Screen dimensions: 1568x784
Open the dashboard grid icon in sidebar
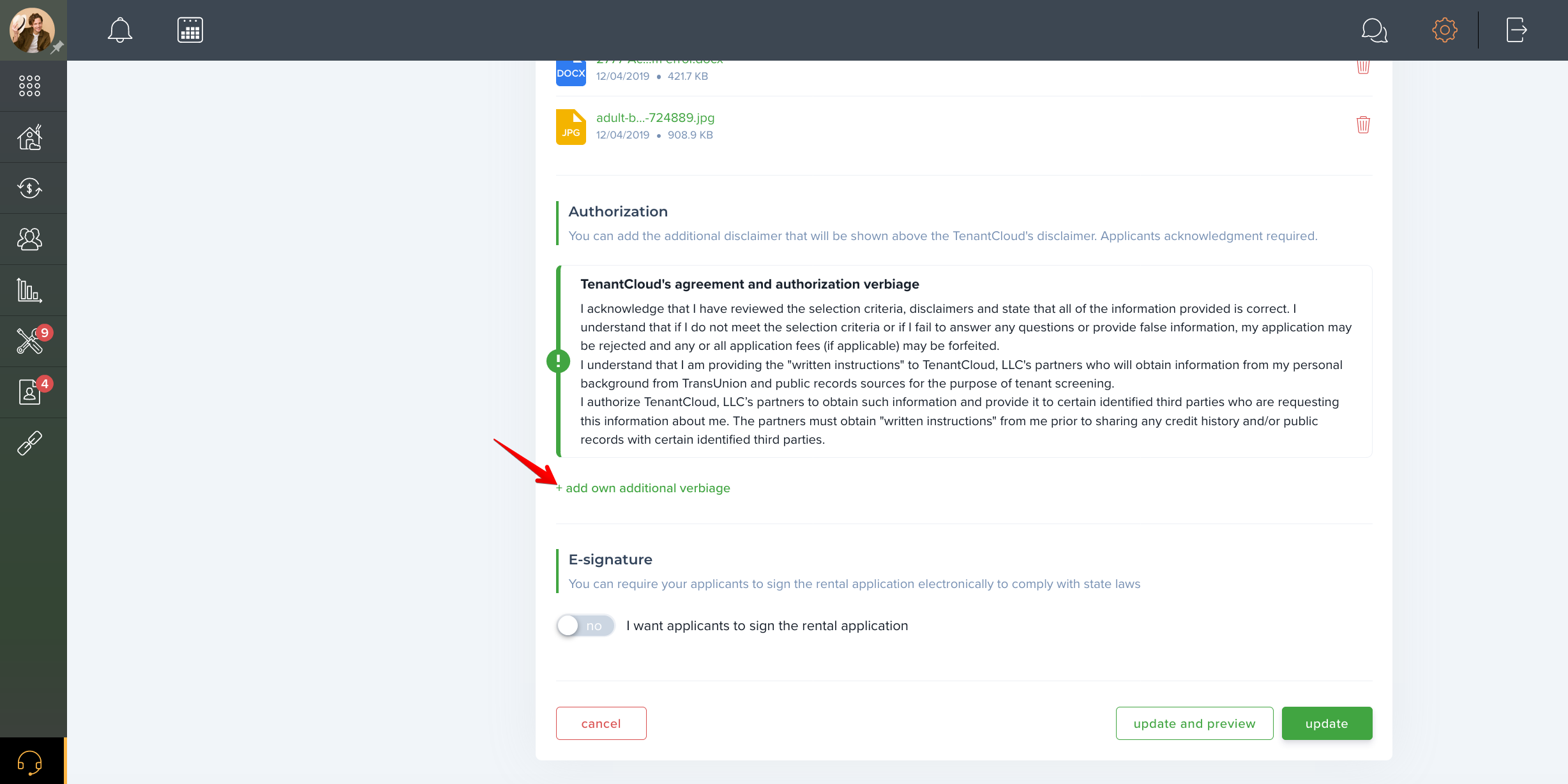pos(29,86)
